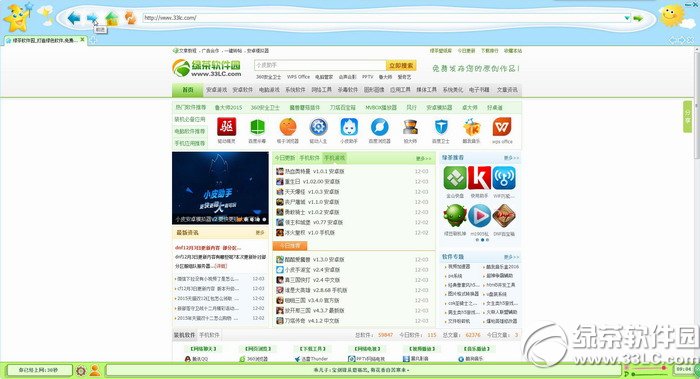Open the 安卓游戏 navigation item
This screenshot has height=379, width=700.
pyautogui.click(x=217, y=90)
